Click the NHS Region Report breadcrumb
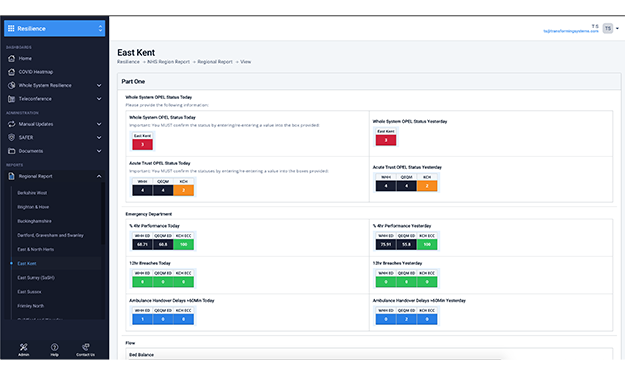Image resolution: width=625 pixels, height=375 pixels. [169, 62]
